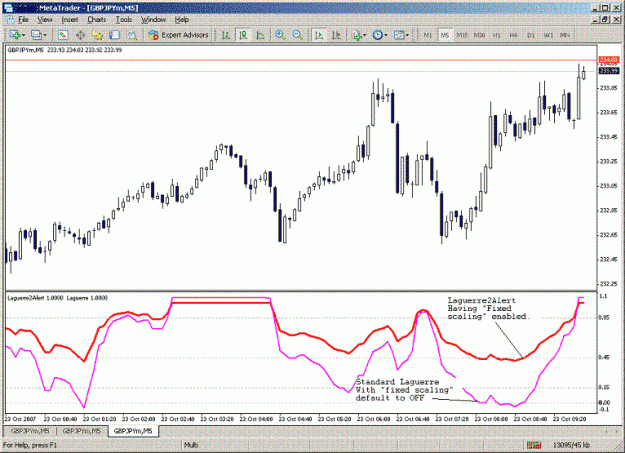Open the Market Watch window icon

(63, 35)
